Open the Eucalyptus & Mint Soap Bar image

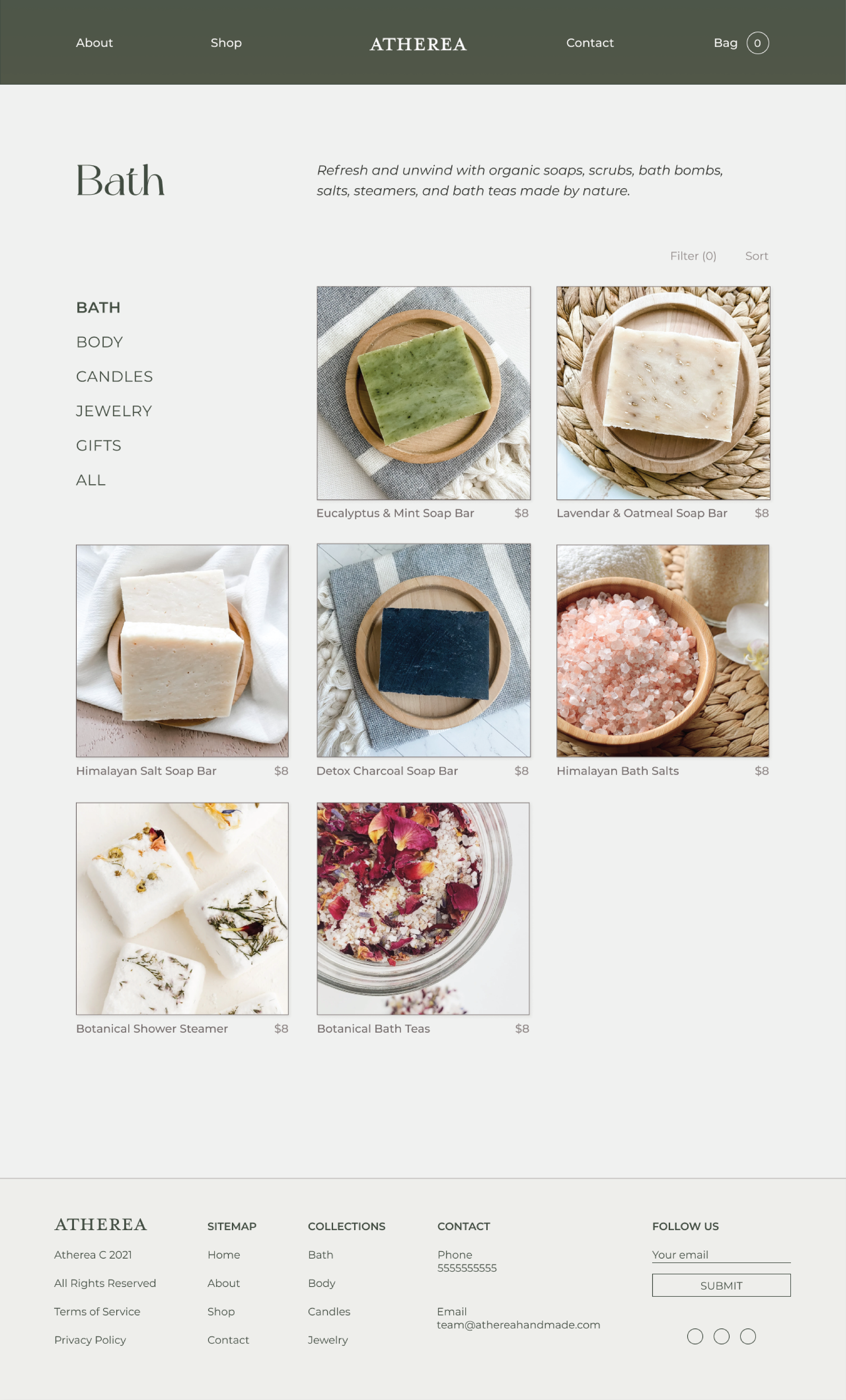424,393
